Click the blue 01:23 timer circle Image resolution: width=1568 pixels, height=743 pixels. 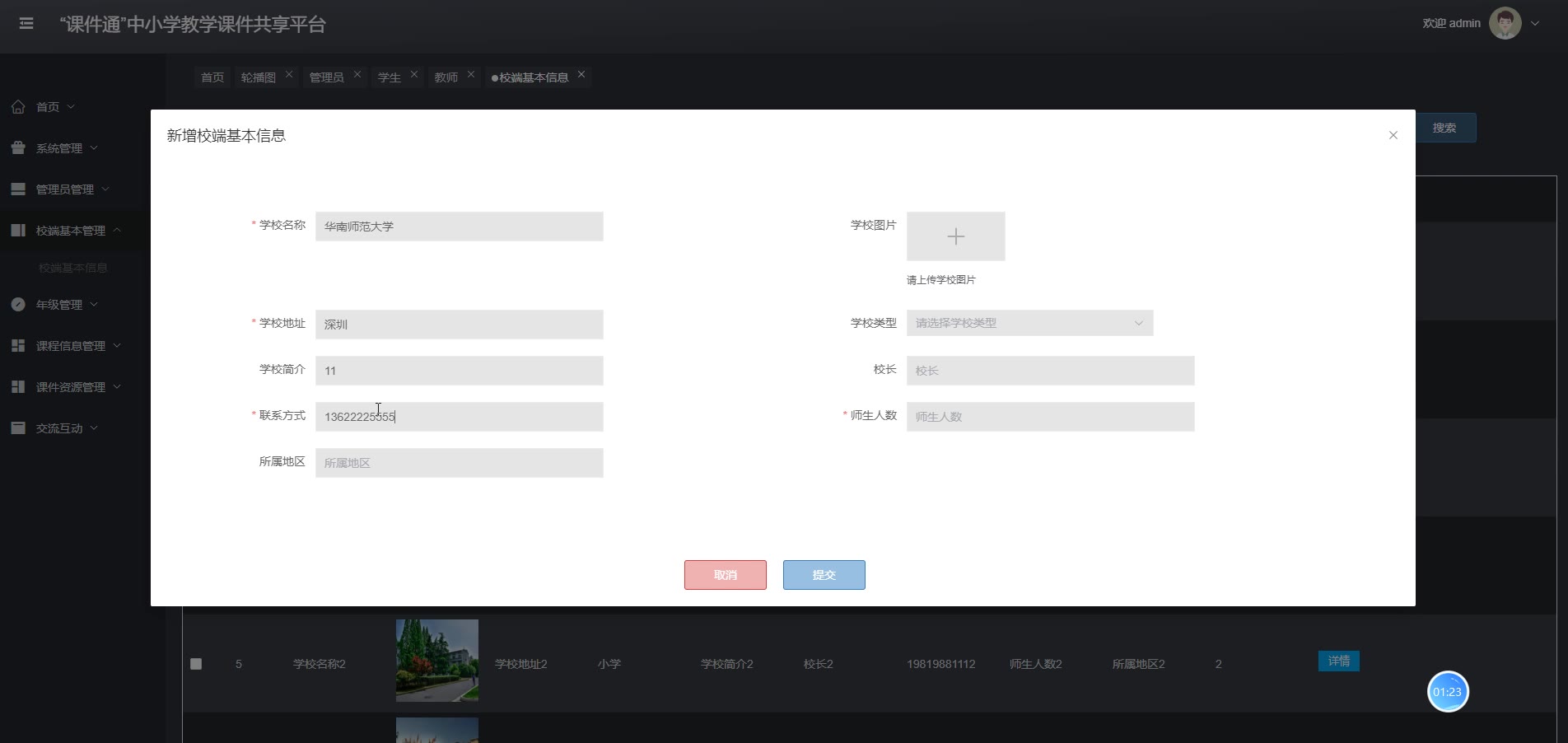coord(1448,692)
